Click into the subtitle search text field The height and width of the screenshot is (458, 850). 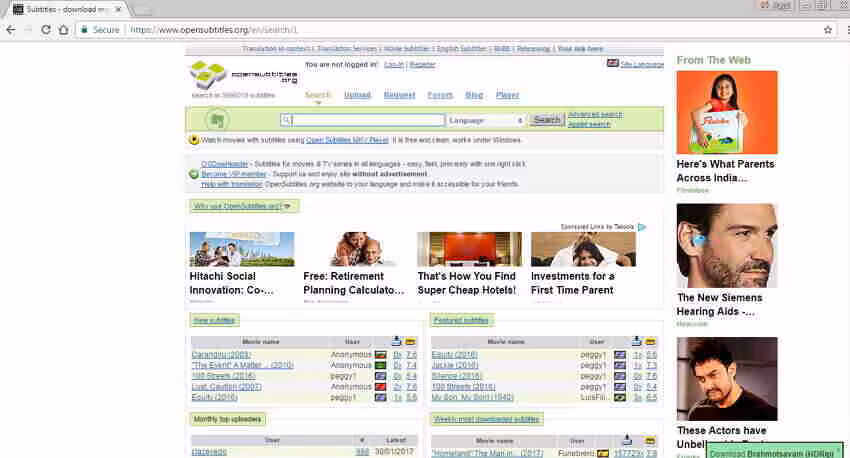pos(363,120)
